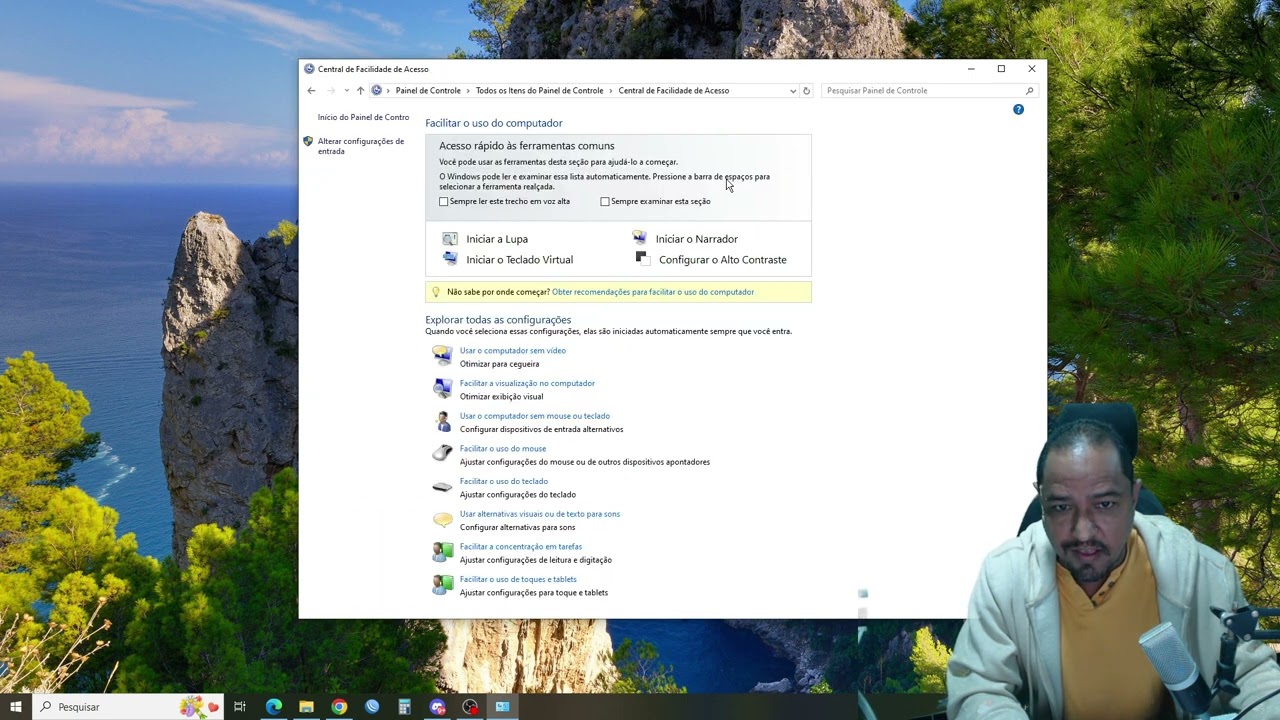Expand chevron after 'Painel de Controle' breadcrumb
Image resolution: width=1280 pixels, height=720 pixels.
pos(468,91)
